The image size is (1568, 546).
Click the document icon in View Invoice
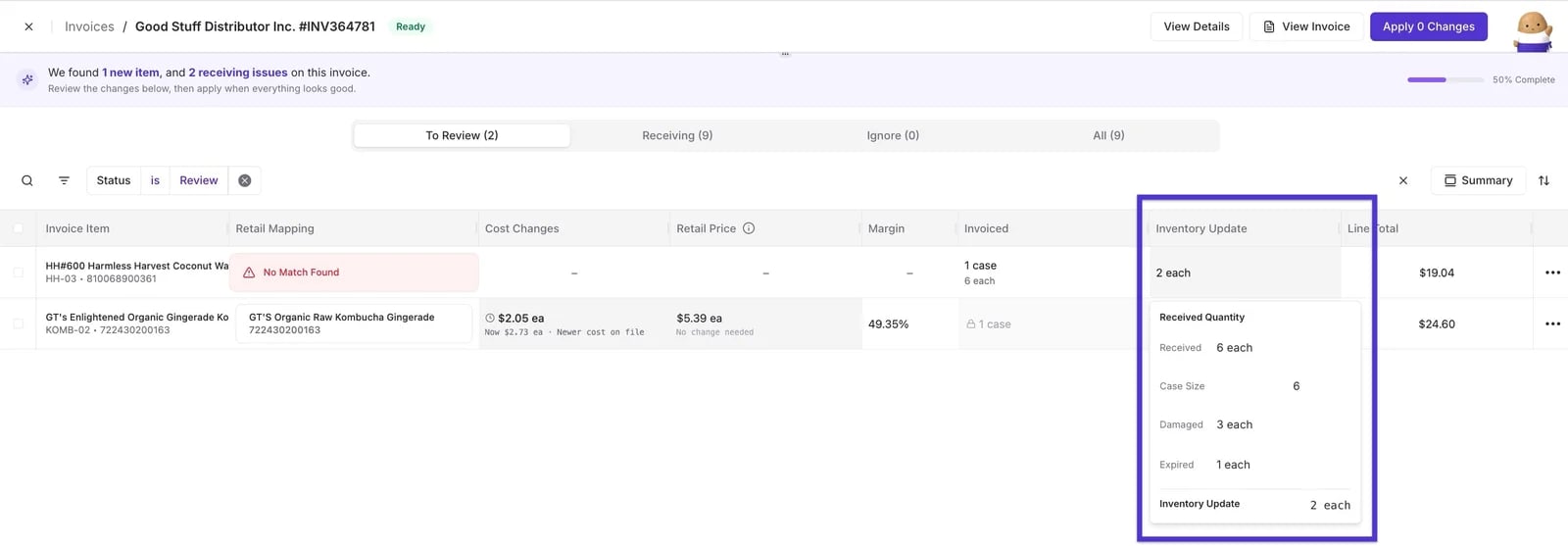[x=1269, y=26]
